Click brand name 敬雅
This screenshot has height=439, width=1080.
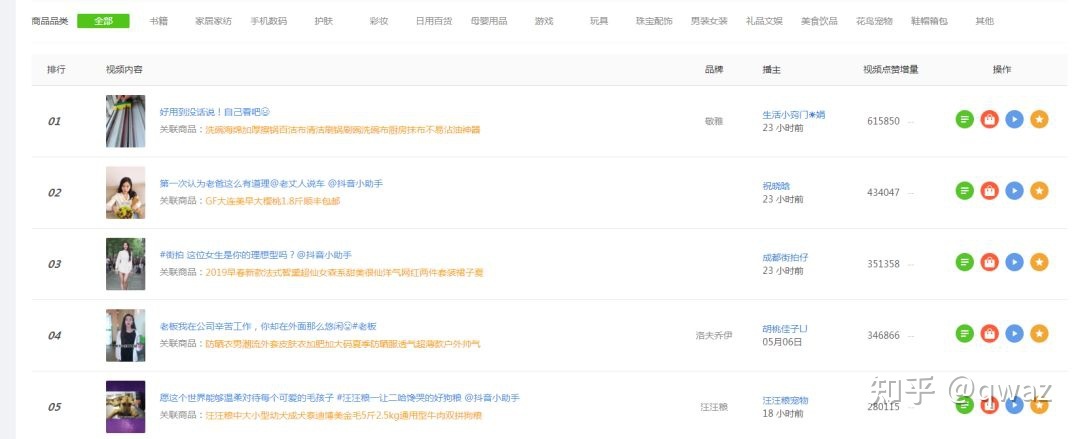[x=714, y=121]
